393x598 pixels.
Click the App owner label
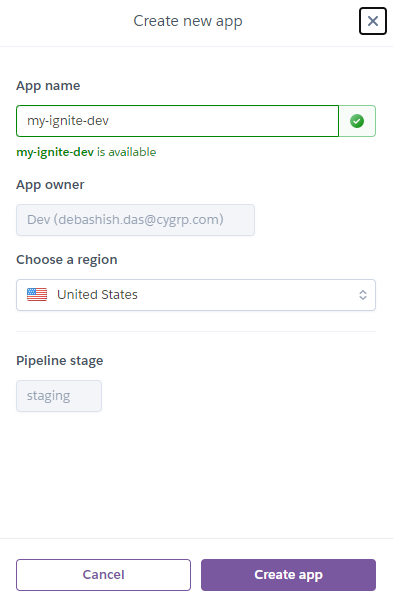click(x=50, y=185)
